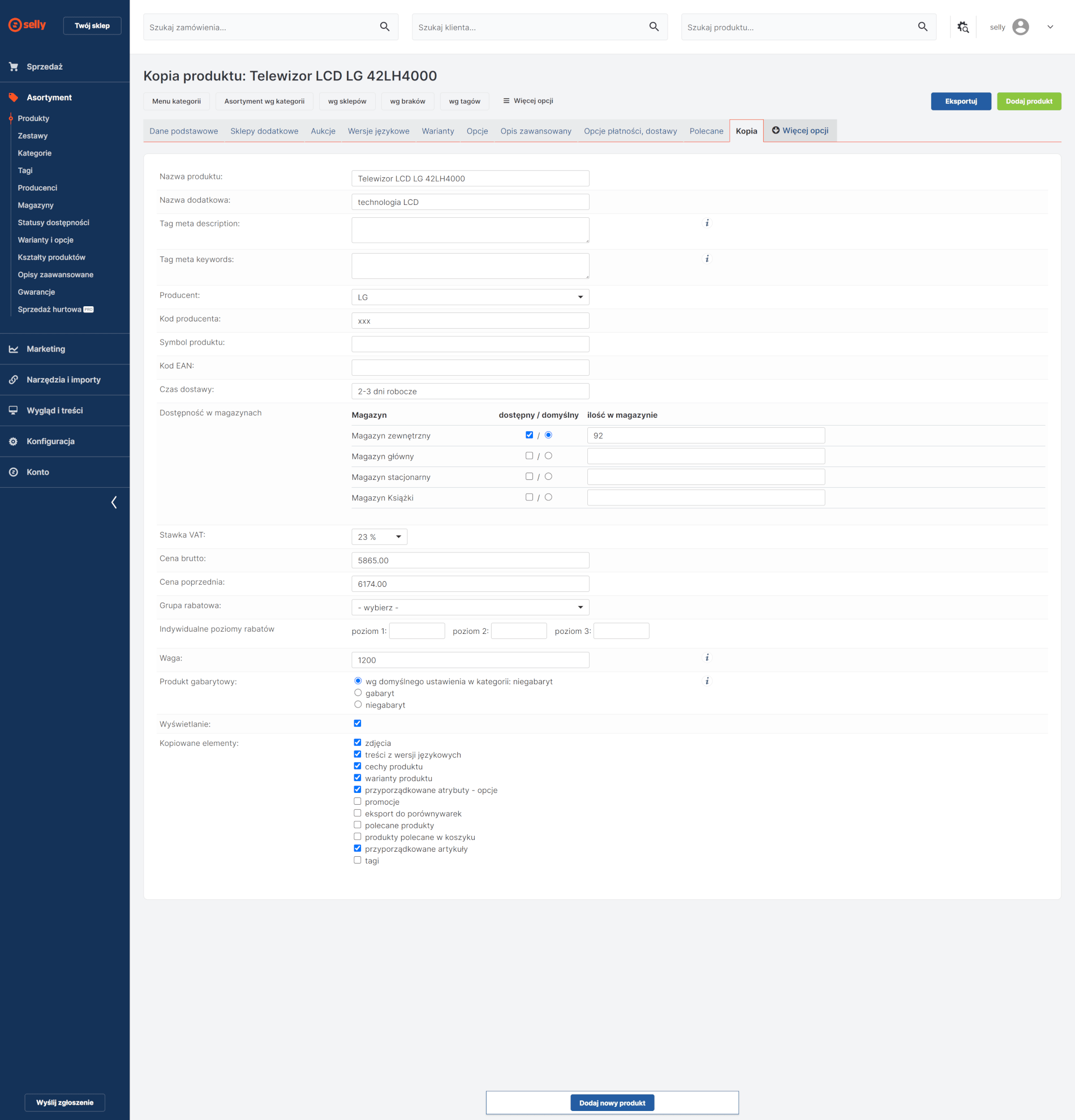Viewport: 1075px width, 1120px height.
Task: Switch to the Dane podstawowe tab
Action: (184, 131)
